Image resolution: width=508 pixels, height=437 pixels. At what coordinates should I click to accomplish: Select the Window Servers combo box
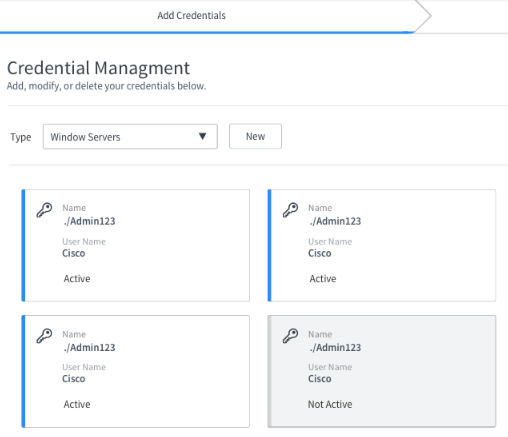[130, 137]
